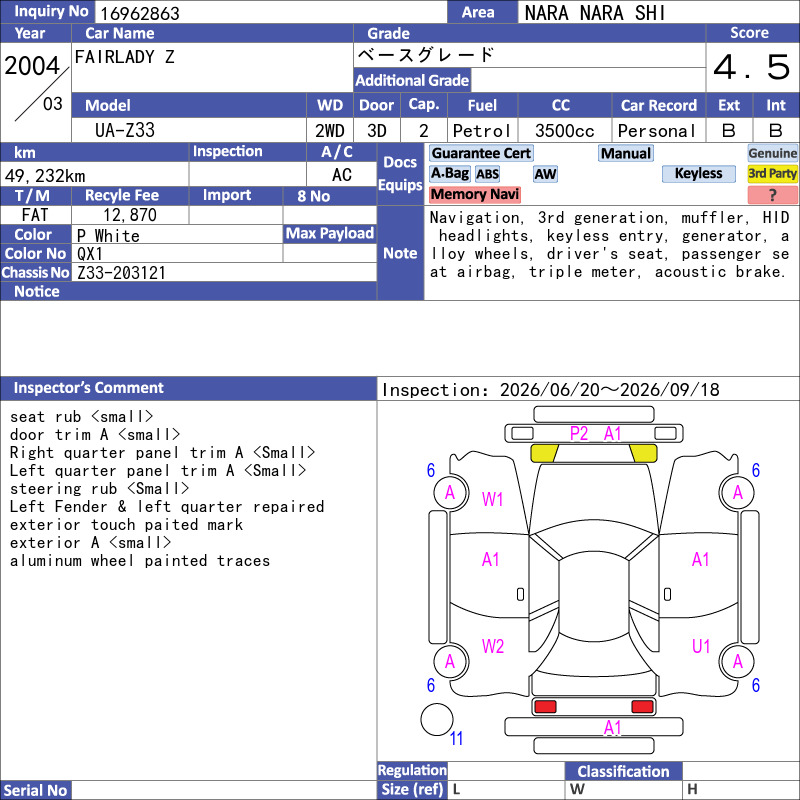This screenshot has height=800, width=800.
Task: Click the A1 mark on the rear bumper
Action: coord(612,728)
